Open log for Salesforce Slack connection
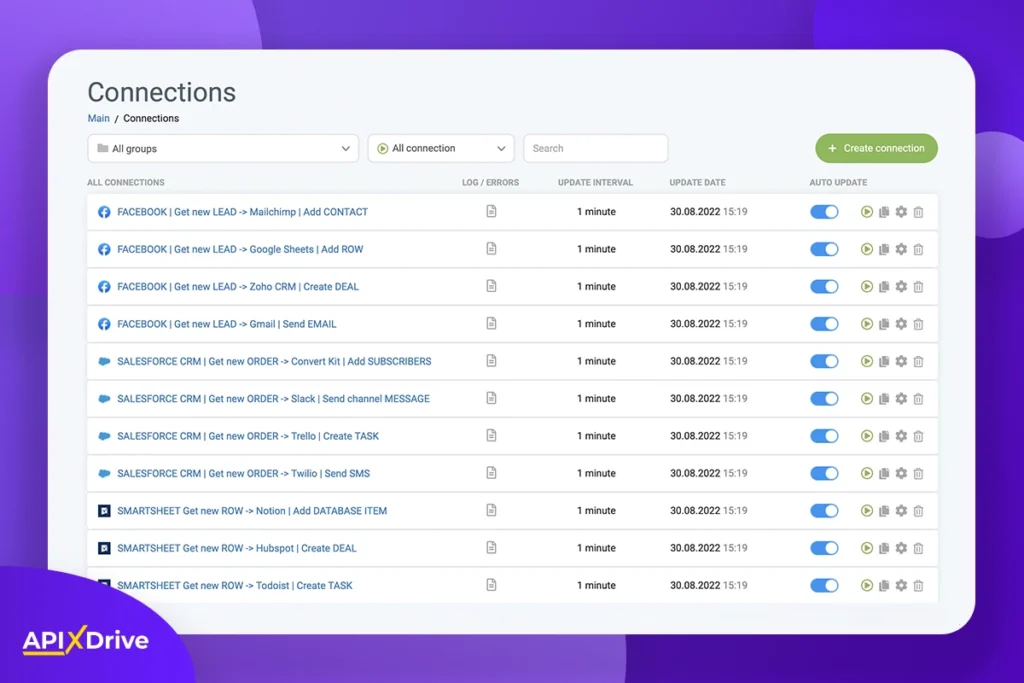This screenshot has height=683, width=1024. [x=491, y=399]
